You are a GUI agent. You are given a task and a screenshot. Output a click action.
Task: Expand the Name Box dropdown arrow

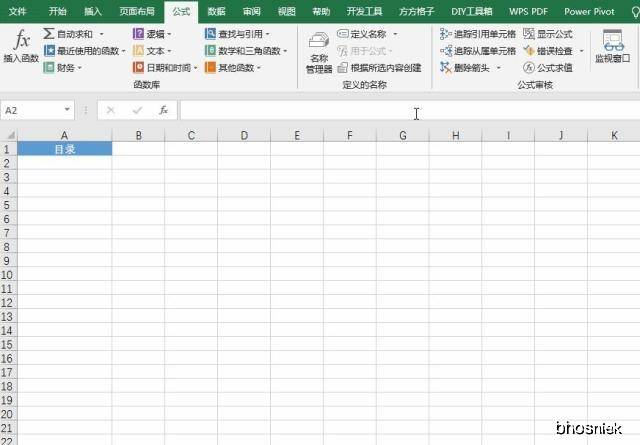[67, 110]
